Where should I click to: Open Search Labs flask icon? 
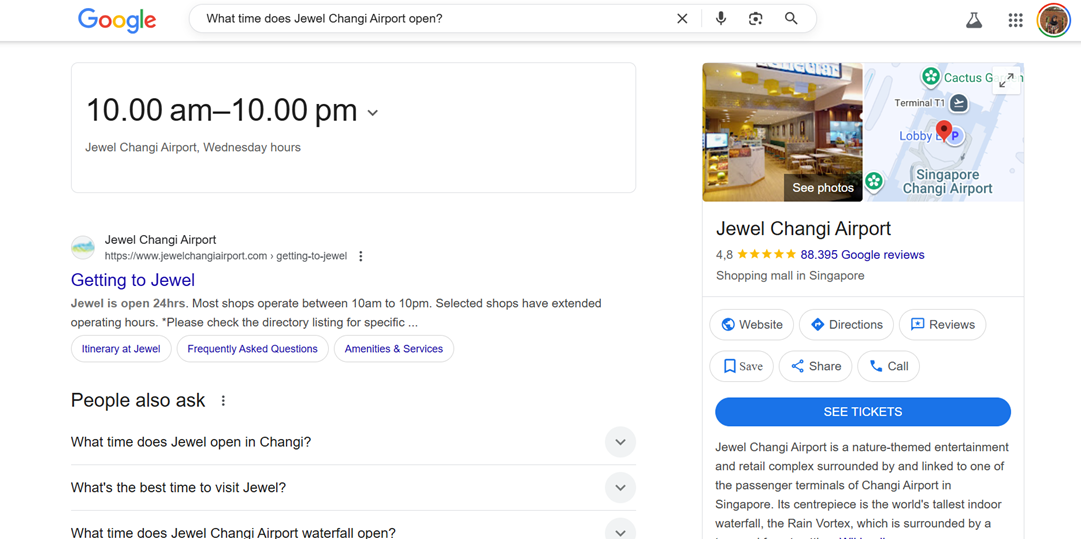(973, 20)
